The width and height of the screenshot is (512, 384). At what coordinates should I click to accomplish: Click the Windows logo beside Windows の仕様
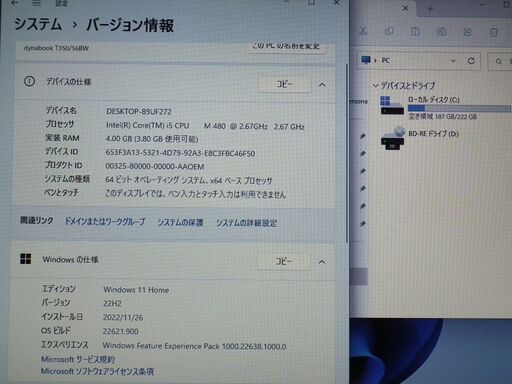coord(26,259)
